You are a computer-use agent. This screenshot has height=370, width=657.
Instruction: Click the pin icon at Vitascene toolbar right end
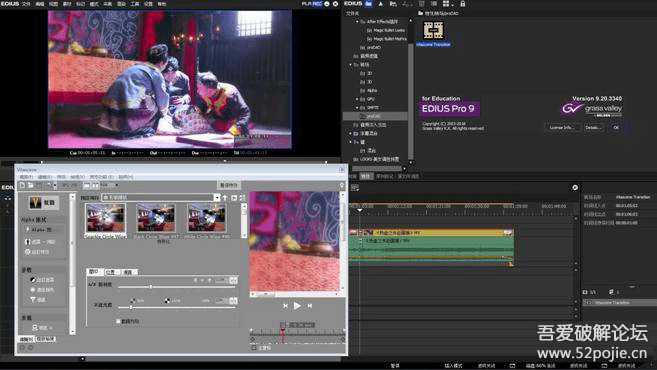342,185
